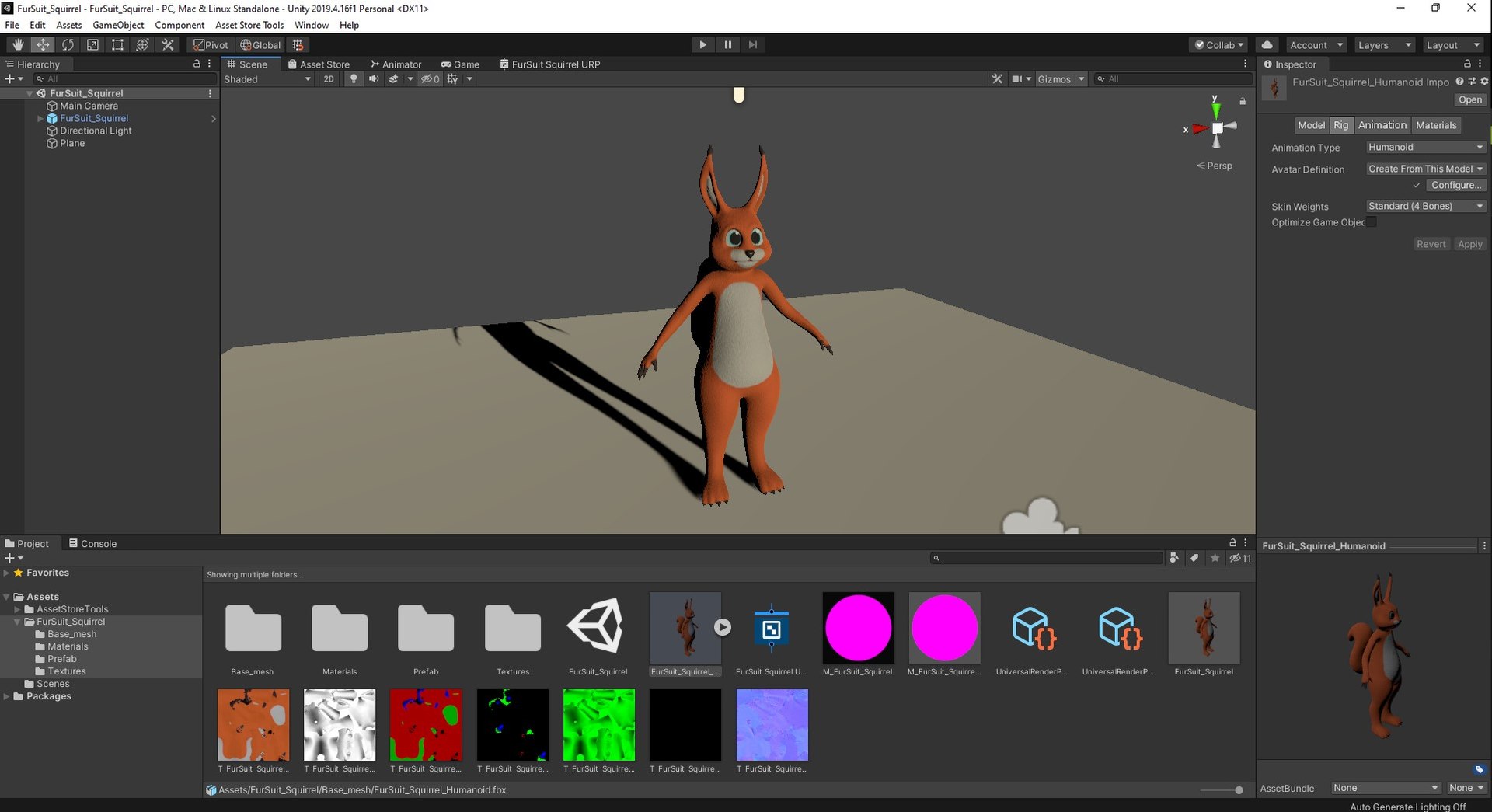Toggle scene audio
This screenshot has height=812, width=1492.
point(374,79)
